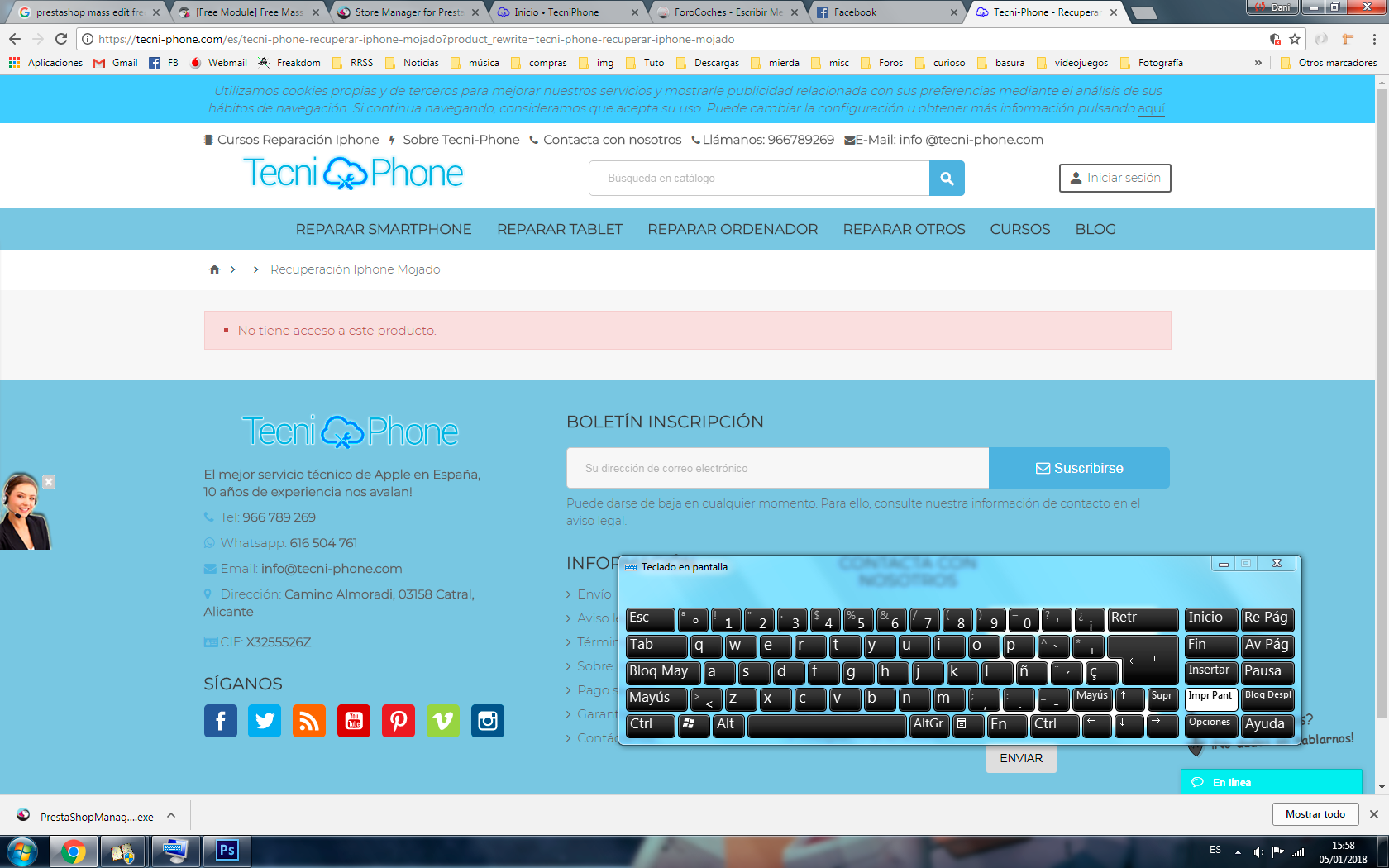1389x868 pixels.
Task: Bookmark this page with the star icon
Action: click(1295, 39)
